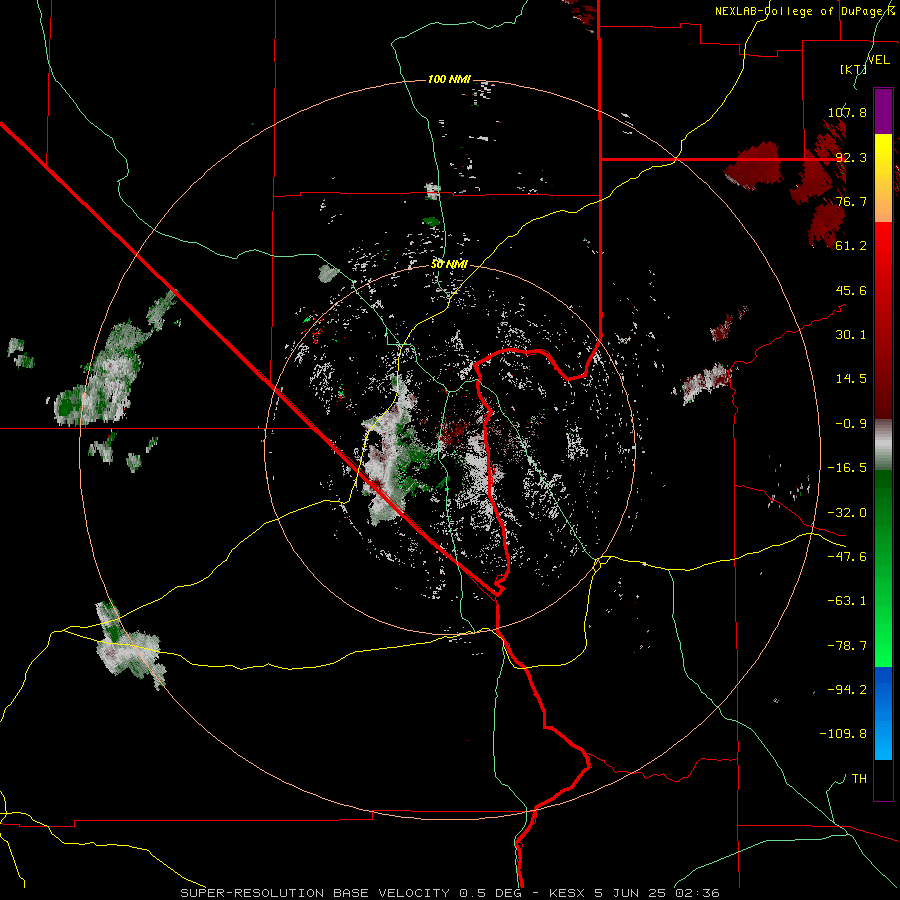Screen dimensions: 900x900
Task: Select the -16.5 velocity scale value
Action: (847, 468)
